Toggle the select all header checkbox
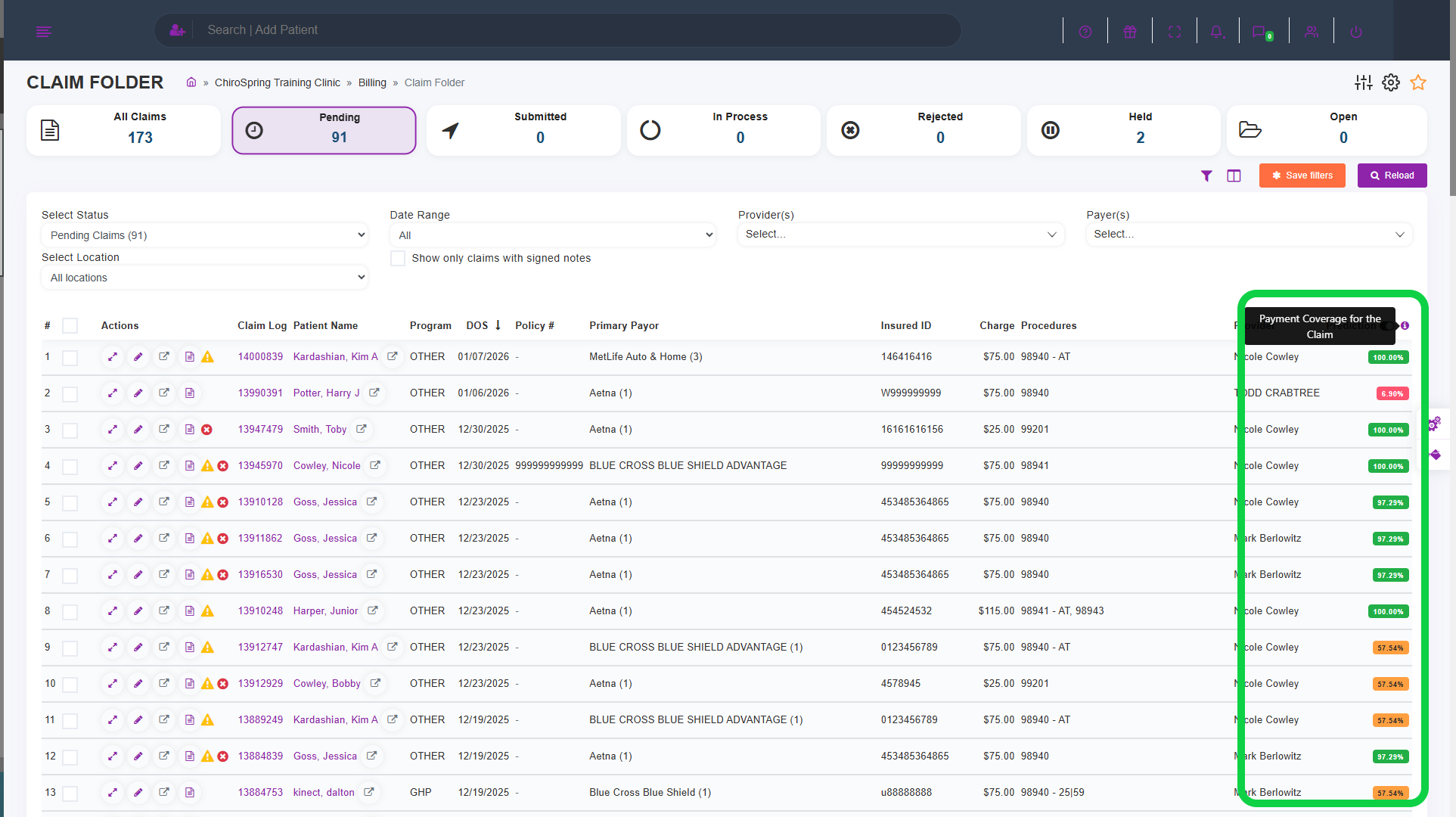The height and width of the screenshot is (817, 1456). tap(70, 326)
